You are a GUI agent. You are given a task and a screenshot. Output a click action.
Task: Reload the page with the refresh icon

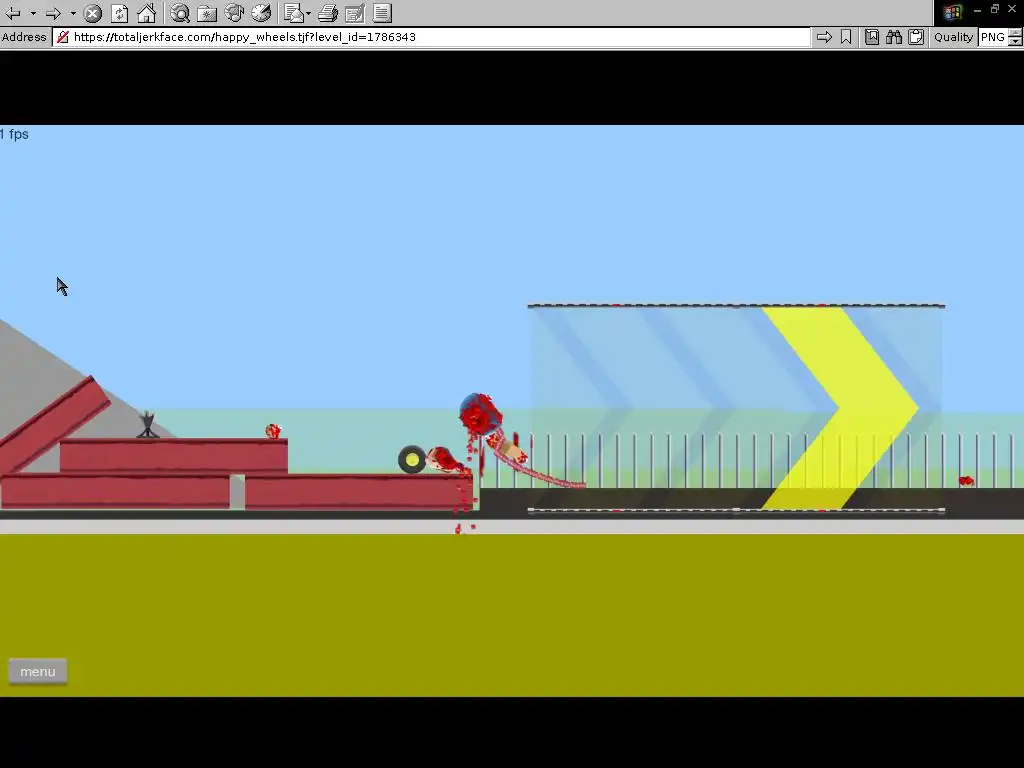click(120, 13)
